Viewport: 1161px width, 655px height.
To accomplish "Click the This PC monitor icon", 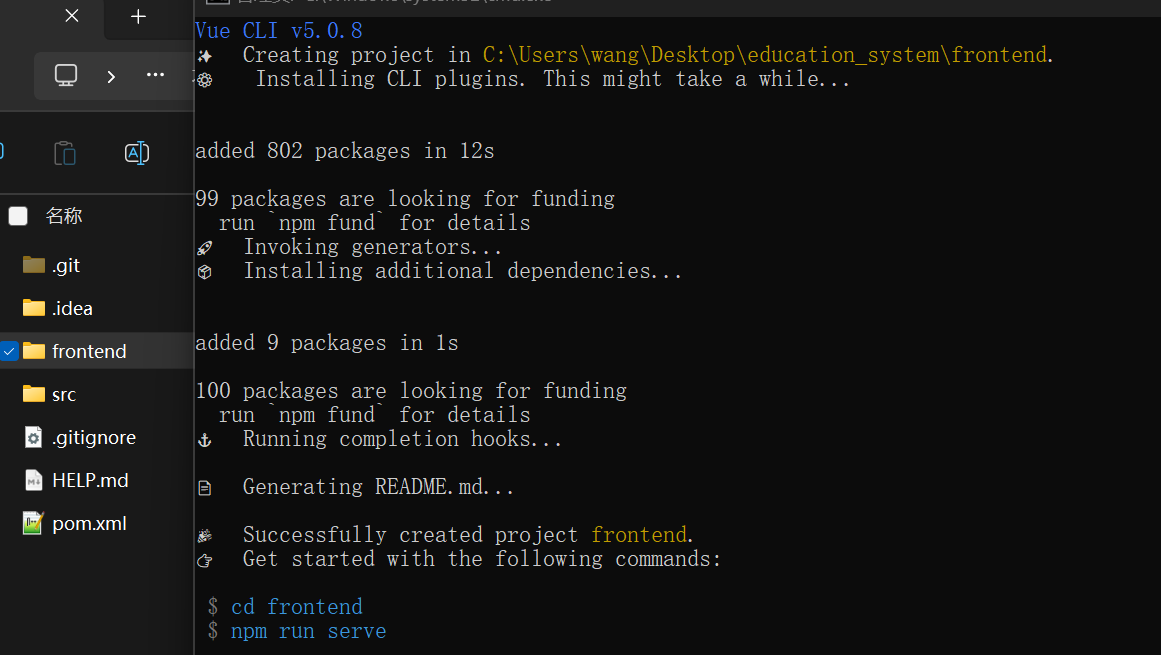I will tap(66, 75).
